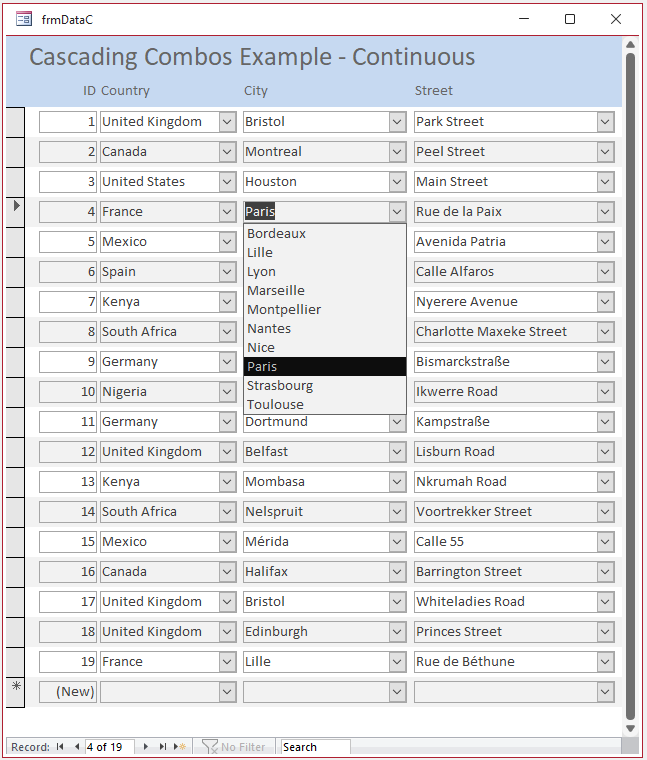Click the current record number field
Screen dimensions: 647x760
[x=110, y=747]
